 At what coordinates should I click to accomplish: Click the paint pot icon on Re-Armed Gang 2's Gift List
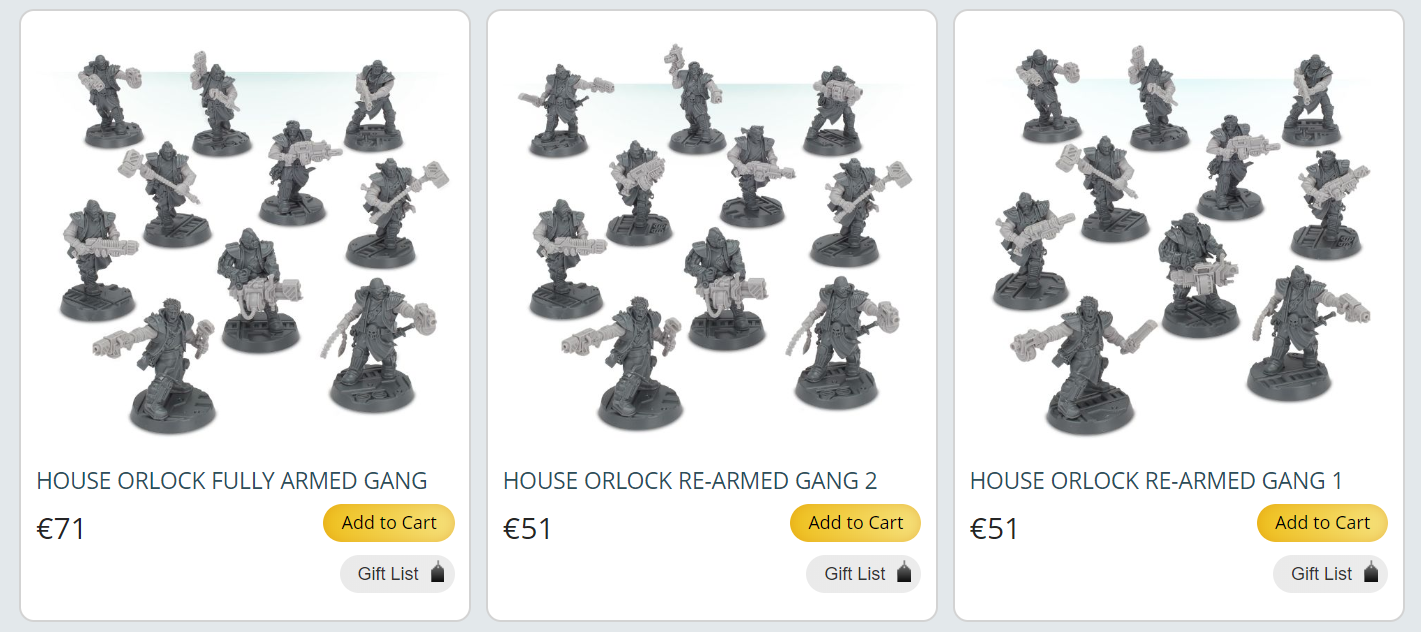click(x=904, y=573)
